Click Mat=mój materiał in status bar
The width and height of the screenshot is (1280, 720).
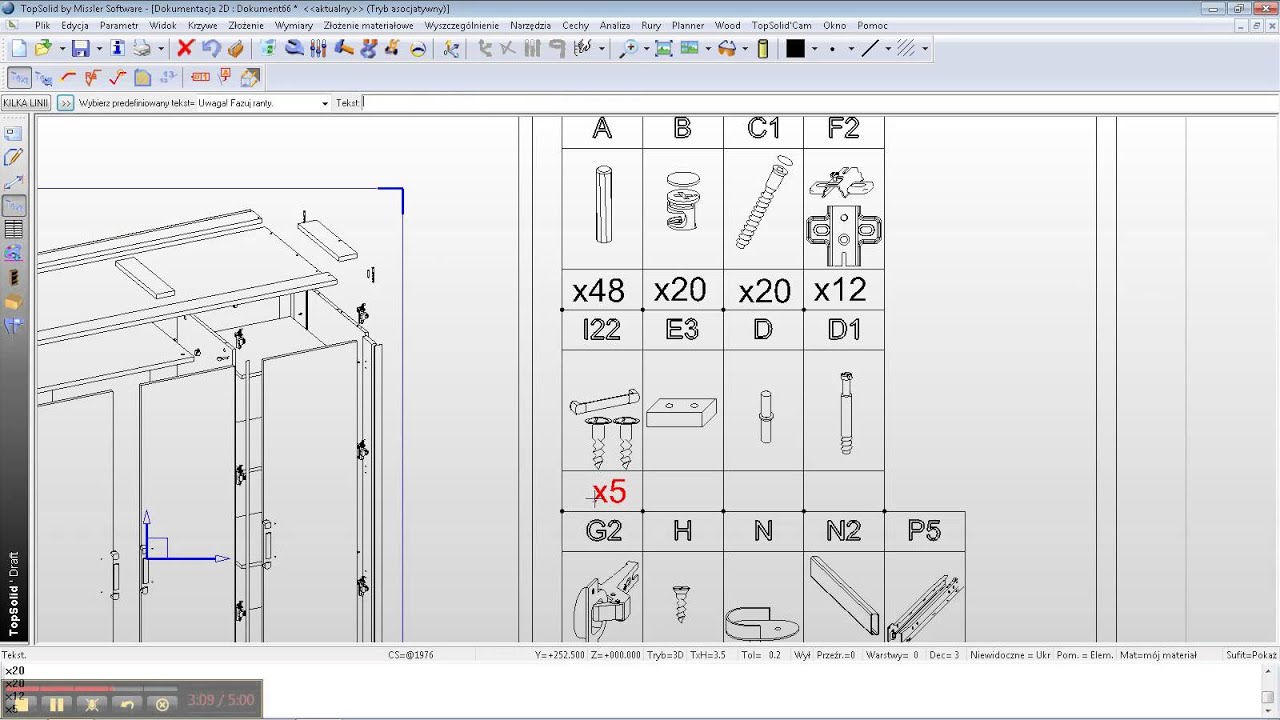coord(1158,655)
